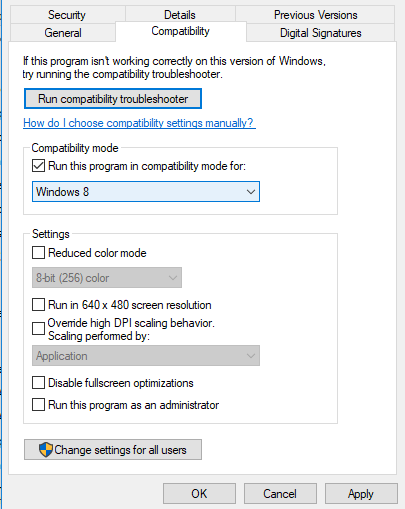The image size is (405, 509).
Task: Open the Windows 8 compatibility mode dropdown
Action: click(146, 192)
